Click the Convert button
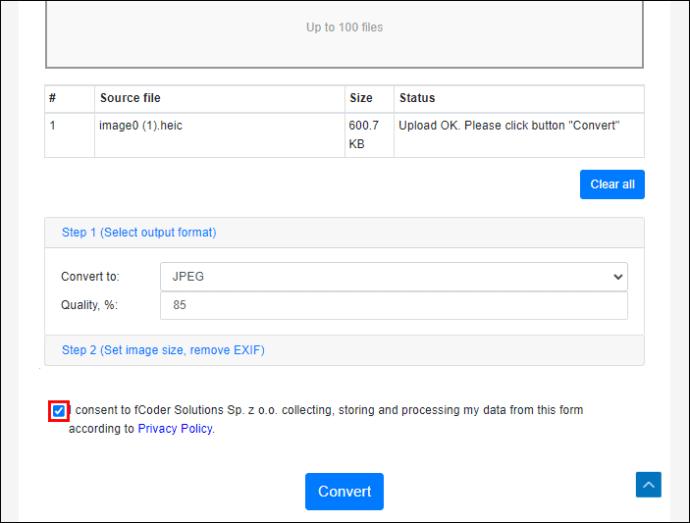Image resolution: width=690 pixels, height=523 pixels. (x=344, y=491)
